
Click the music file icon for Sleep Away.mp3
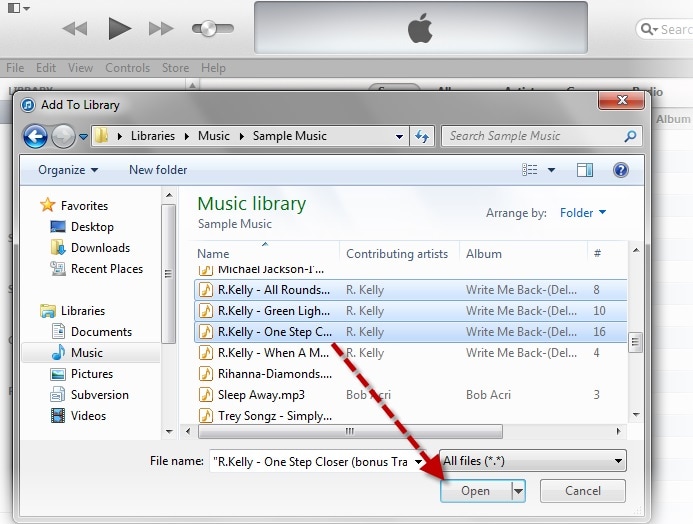pos(206,395)
